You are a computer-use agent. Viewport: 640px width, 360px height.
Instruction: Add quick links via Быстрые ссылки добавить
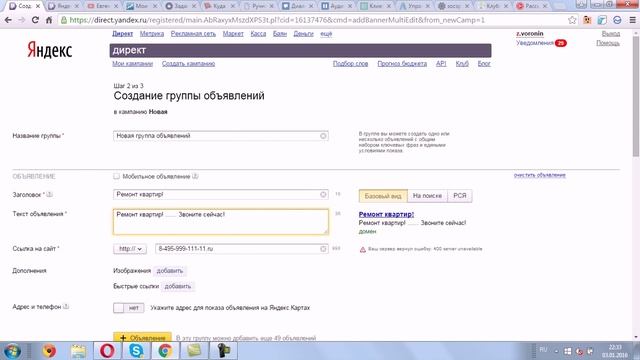pyautogui.click(x=178, y=286)
